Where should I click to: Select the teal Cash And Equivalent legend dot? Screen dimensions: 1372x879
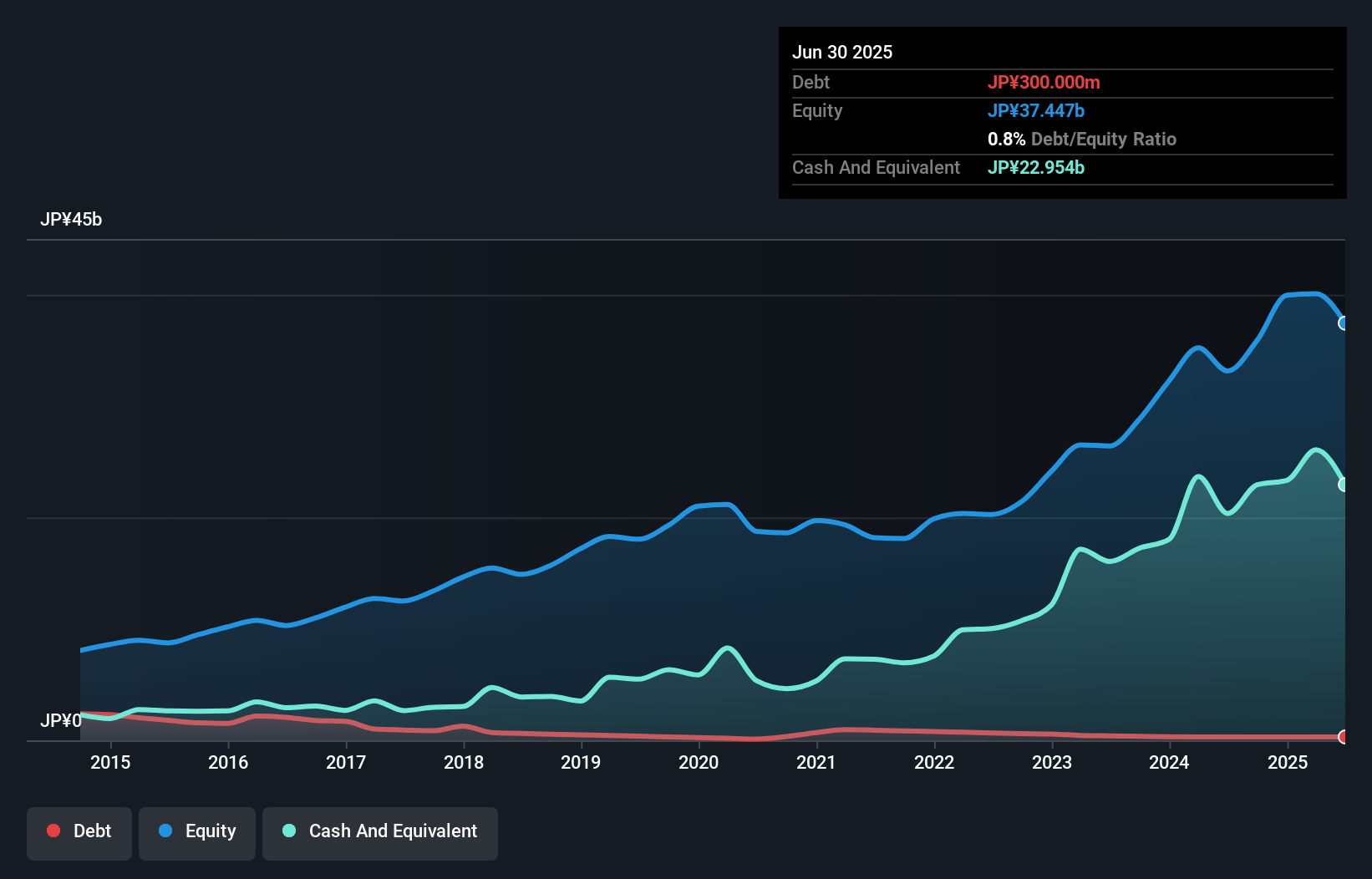(x=288, y=831)
